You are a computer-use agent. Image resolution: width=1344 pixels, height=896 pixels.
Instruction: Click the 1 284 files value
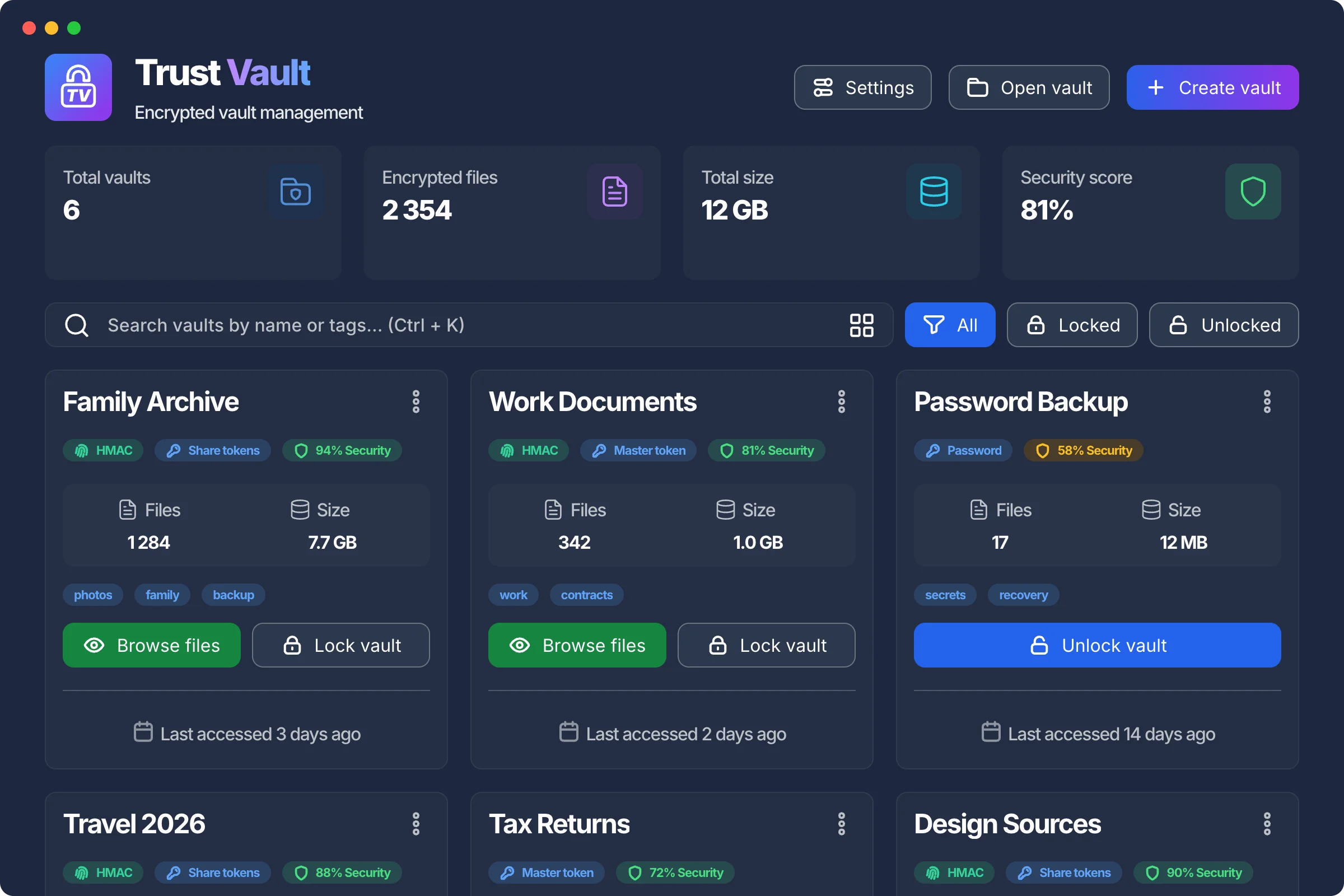148,543
